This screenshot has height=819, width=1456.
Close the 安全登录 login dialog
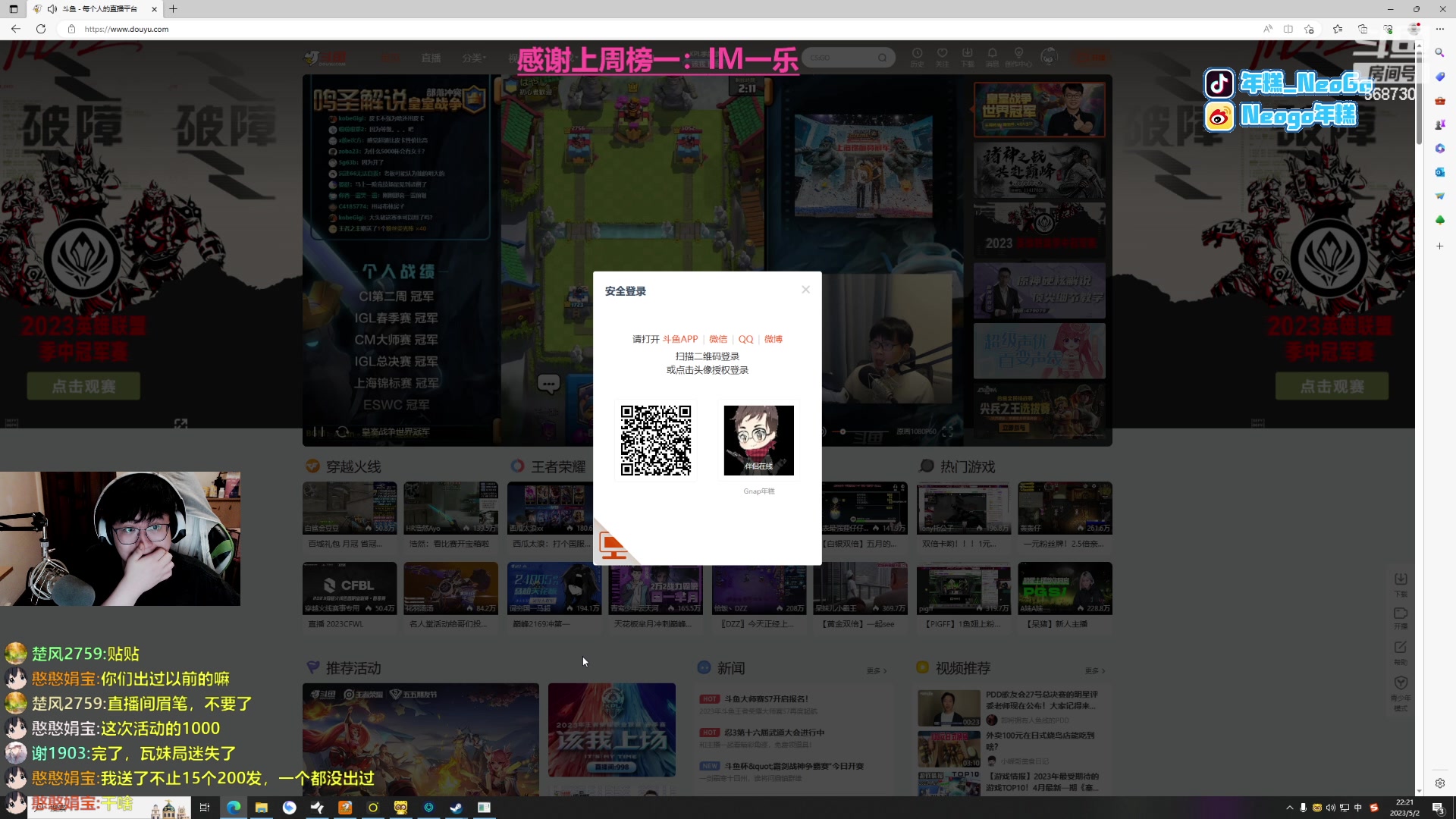point(805,290)
